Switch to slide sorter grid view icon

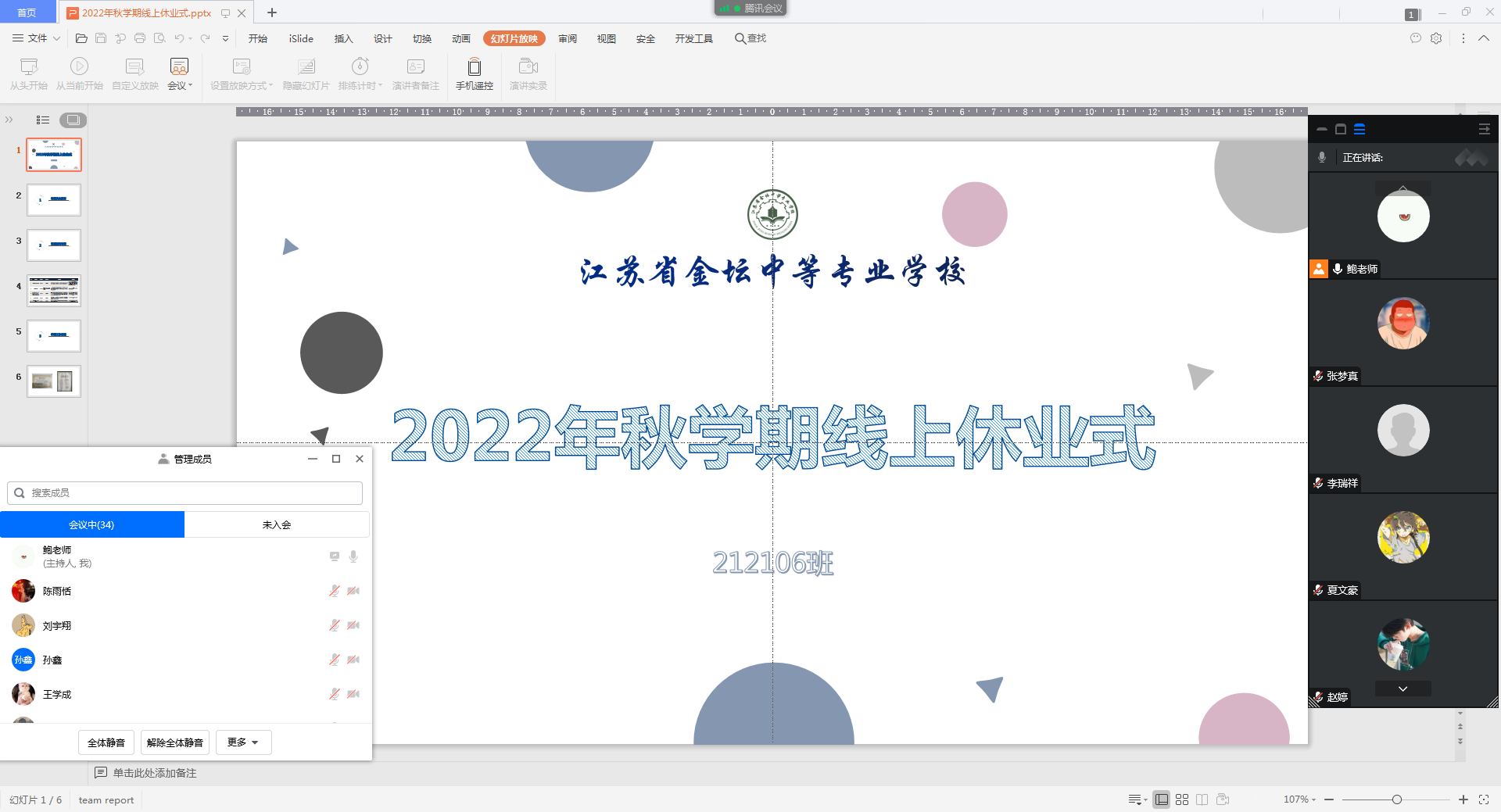(x=1182, y=799)
